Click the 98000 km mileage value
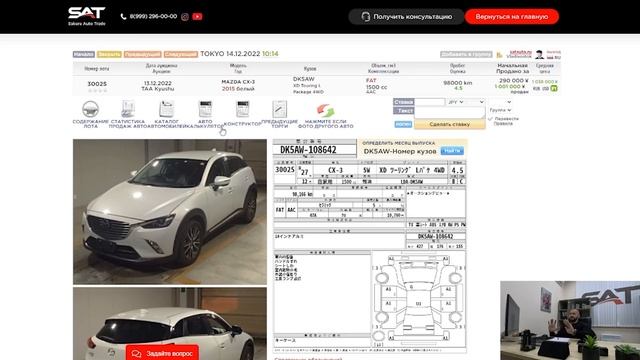 [458, 83]
